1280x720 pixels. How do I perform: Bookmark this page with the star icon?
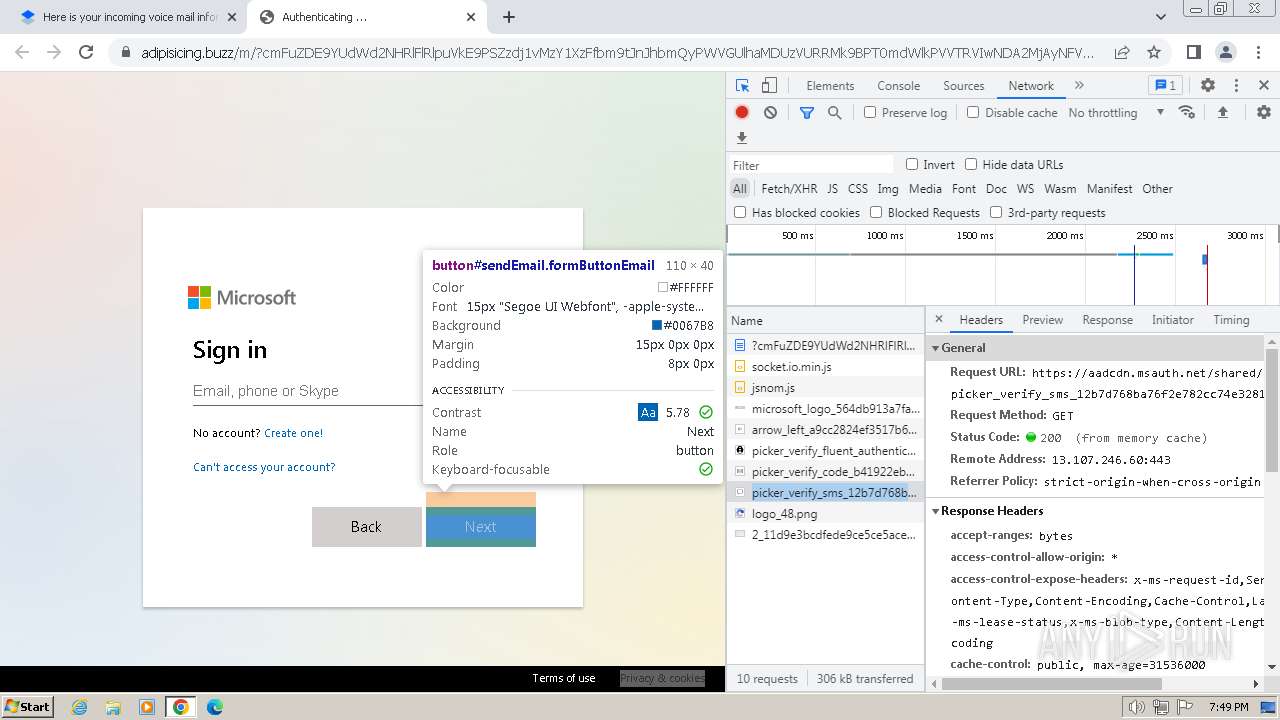1154,52
